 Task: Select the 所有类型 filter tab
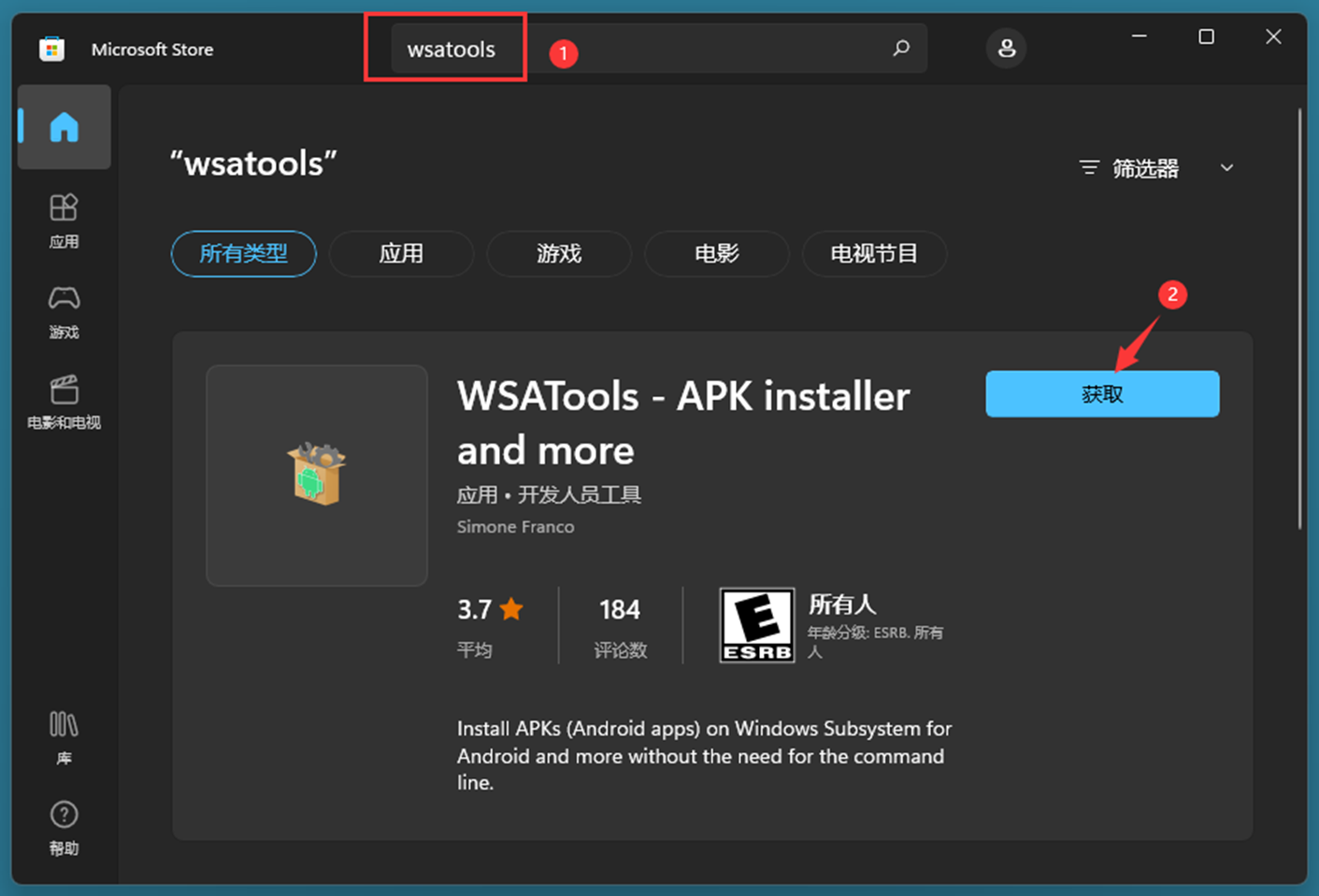(244, 253)
